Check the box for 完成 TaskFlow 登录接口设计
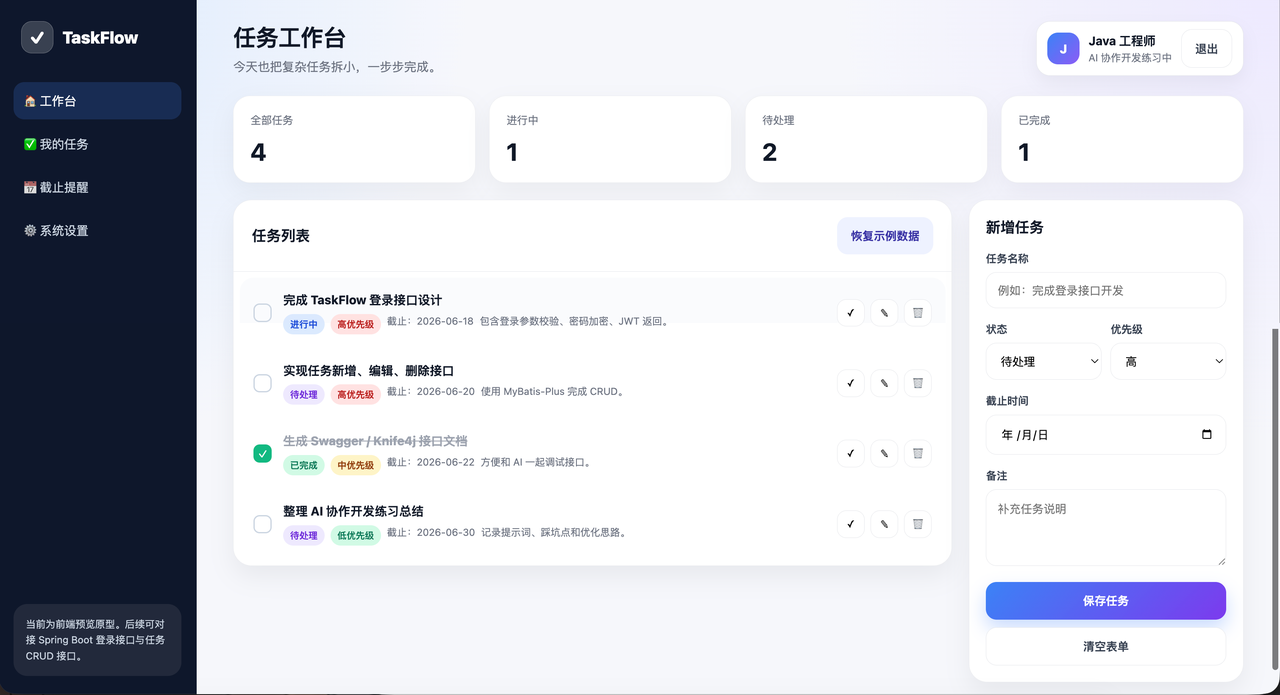 coord(262,313)
